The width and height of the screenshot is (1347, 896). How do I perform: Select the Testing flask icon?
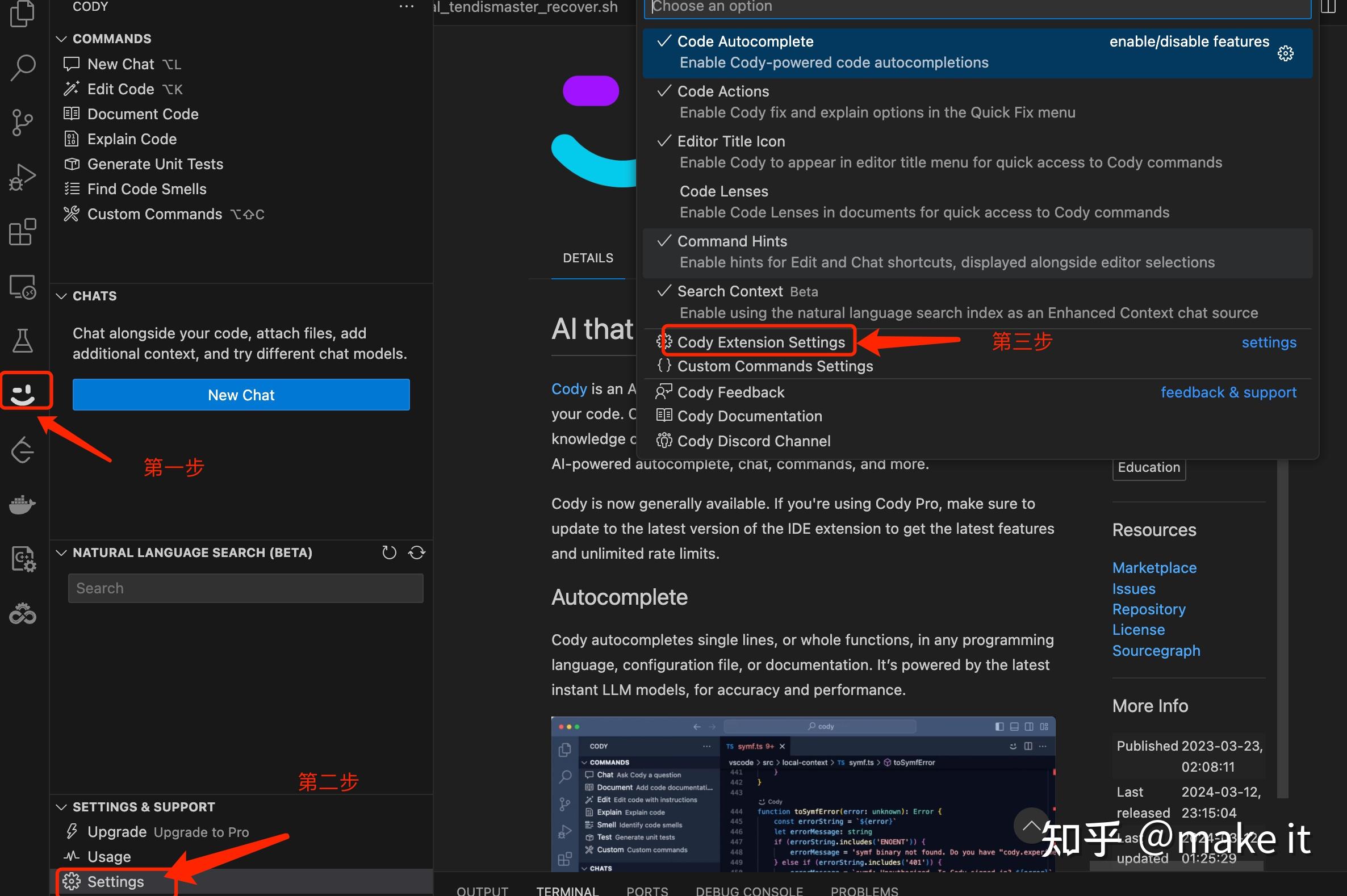22,341
